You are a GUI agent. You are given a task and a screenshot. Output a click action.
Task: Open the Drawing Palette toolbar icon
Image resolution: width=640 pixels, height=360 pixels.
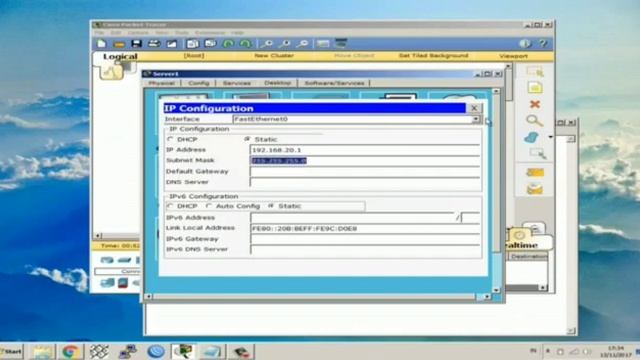point(323,44)
